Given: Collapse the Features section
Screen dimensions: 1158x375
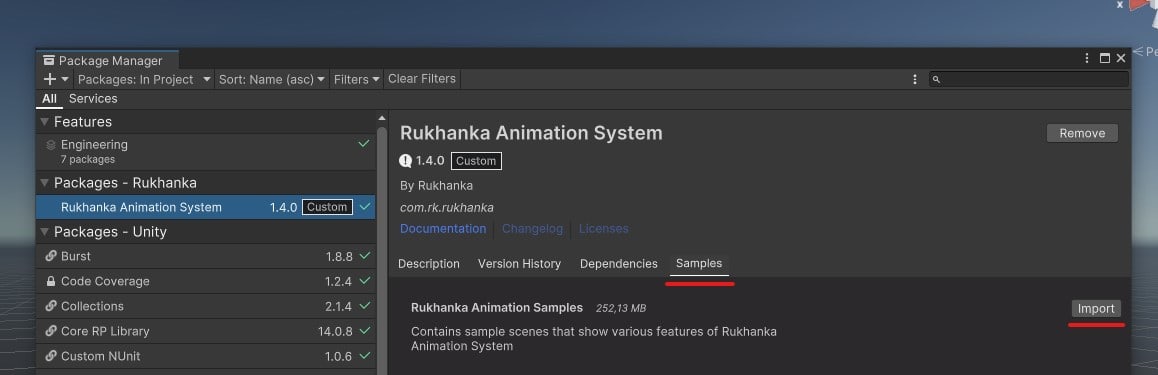Looking at the screenshot, I should [x=45, y=122].
